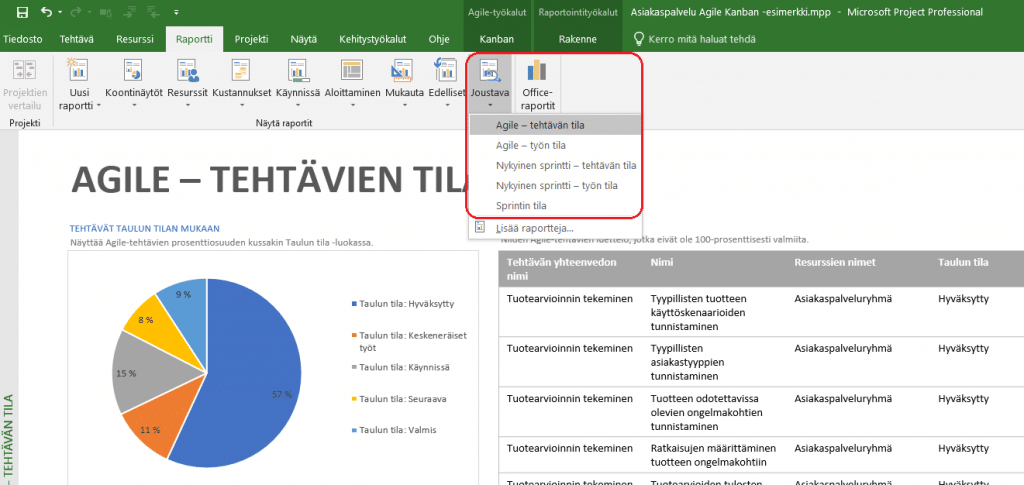The image size is (1024, 485).
Task: Click the Resurssit report icon
Action: [187, 70]
